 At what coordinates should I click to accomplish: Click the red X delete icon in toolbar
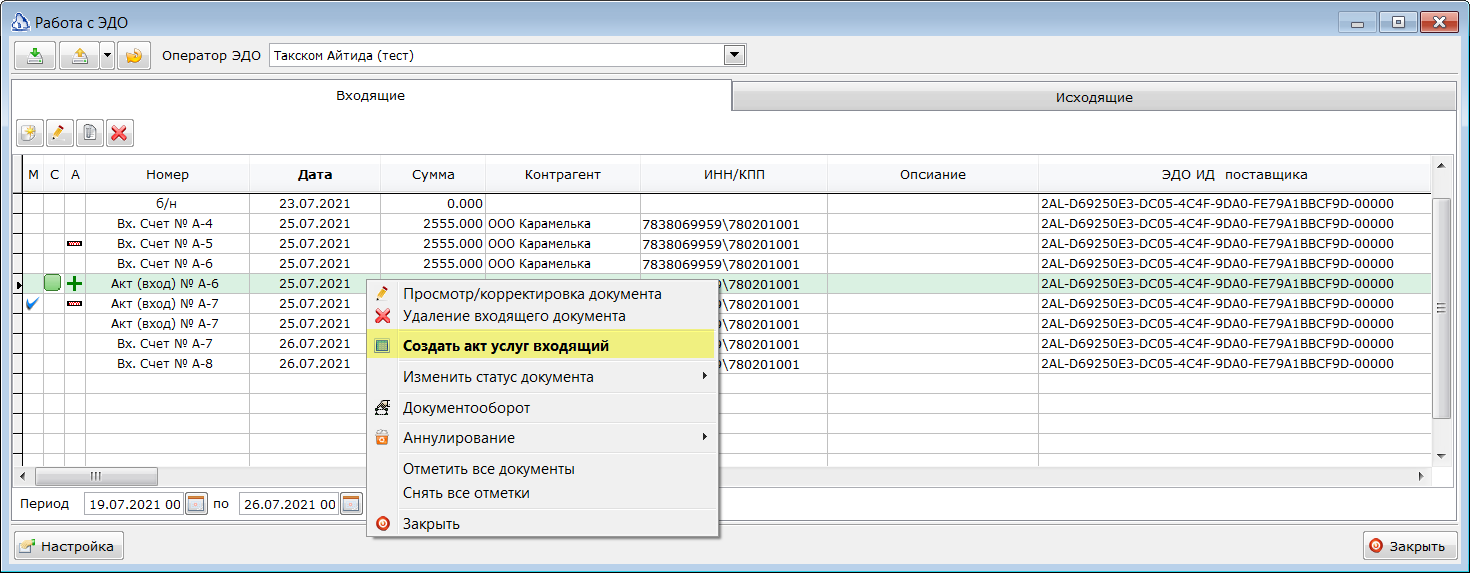(x=120, y=132)
